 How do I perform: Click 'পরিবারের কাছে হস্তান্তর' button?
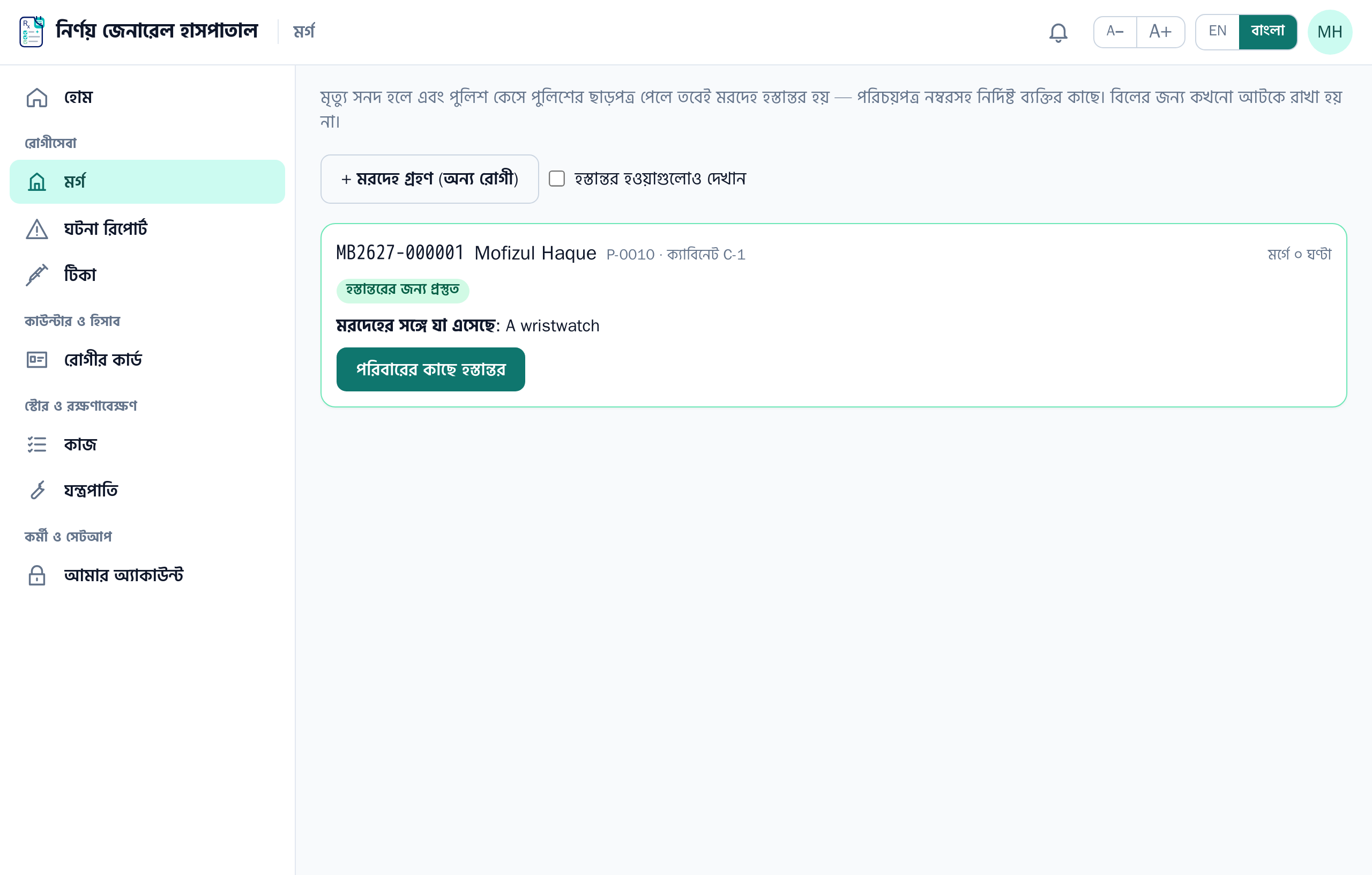coord(431,369)
